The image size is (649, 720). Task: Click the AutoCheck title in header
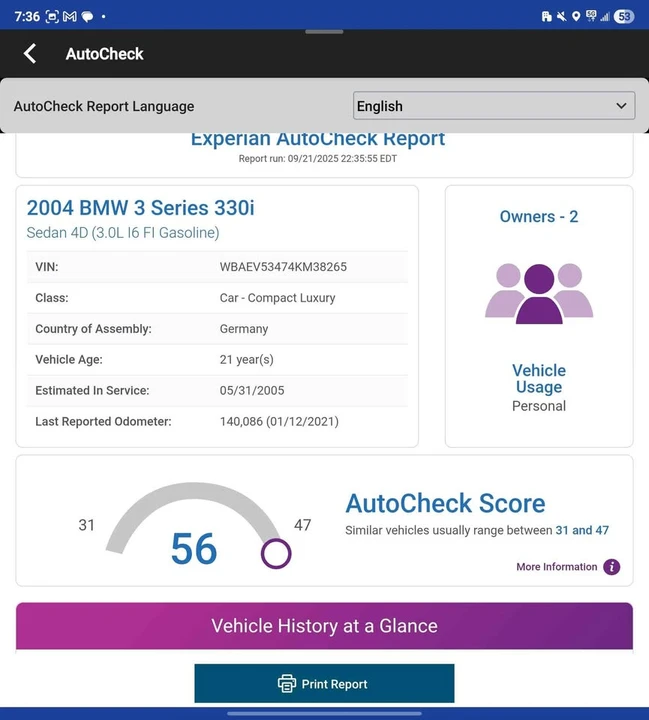104,54
